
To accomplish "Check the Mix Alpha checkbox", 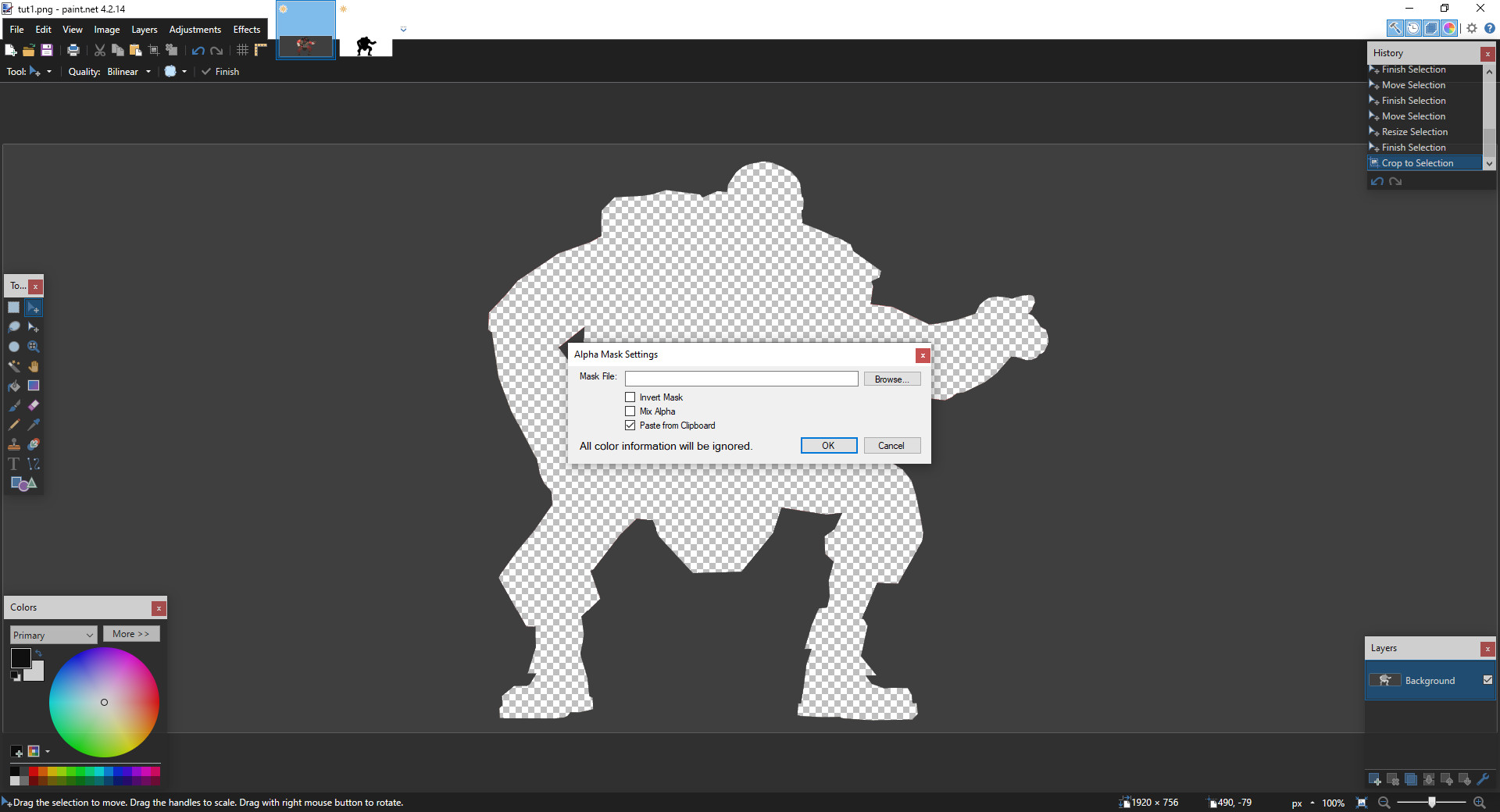I will (630, 411).
